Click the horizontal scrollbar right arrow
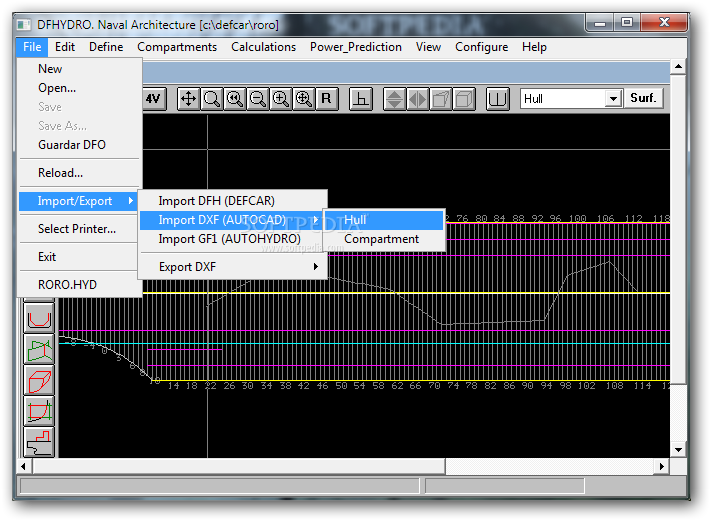Image resolution: width=711 pixels, height=521 pixels. point(662,466)
